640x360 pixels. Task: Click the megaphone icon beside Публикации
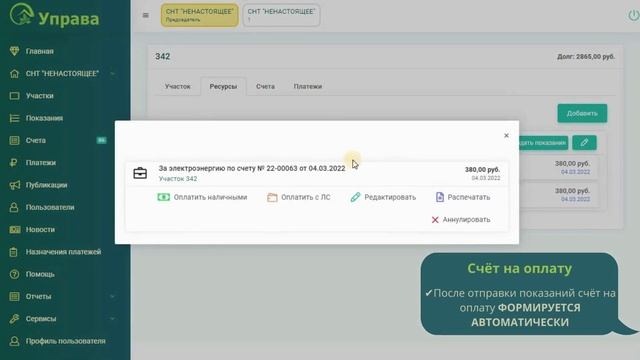tap(14, 185)
